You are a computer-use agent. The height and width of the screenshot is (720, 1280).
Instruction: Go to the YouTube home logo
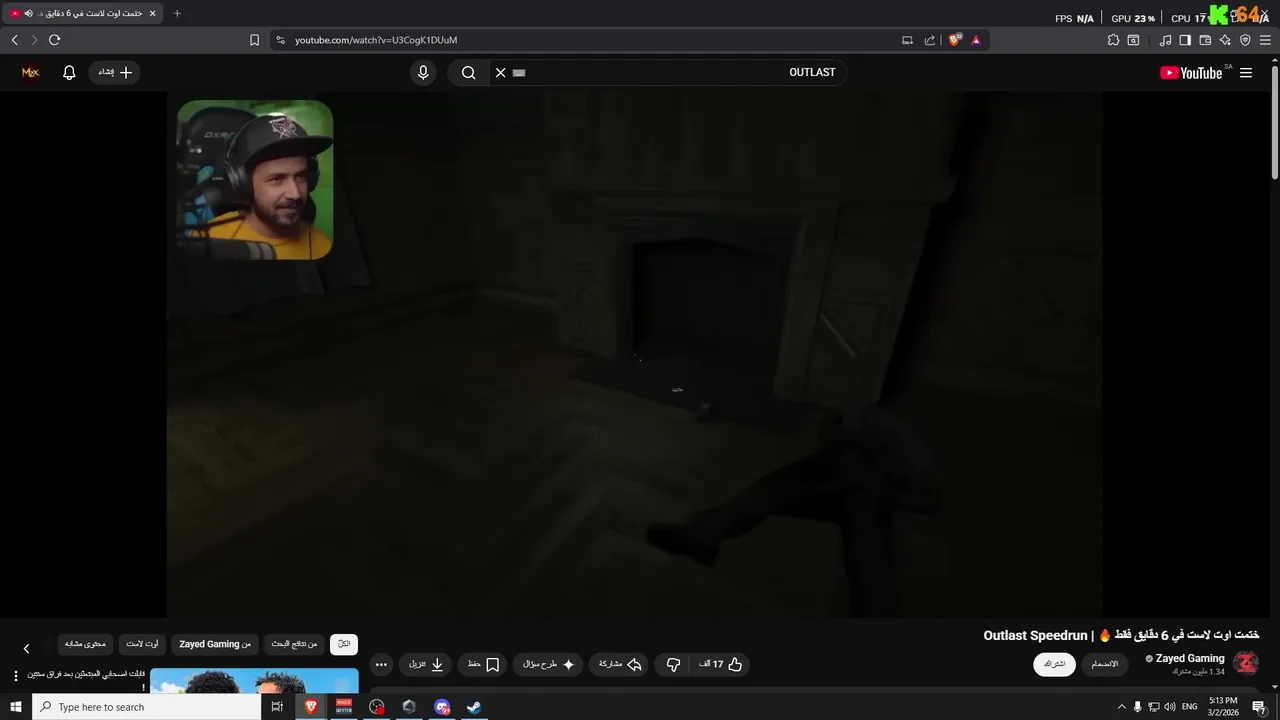[1191, 73]
